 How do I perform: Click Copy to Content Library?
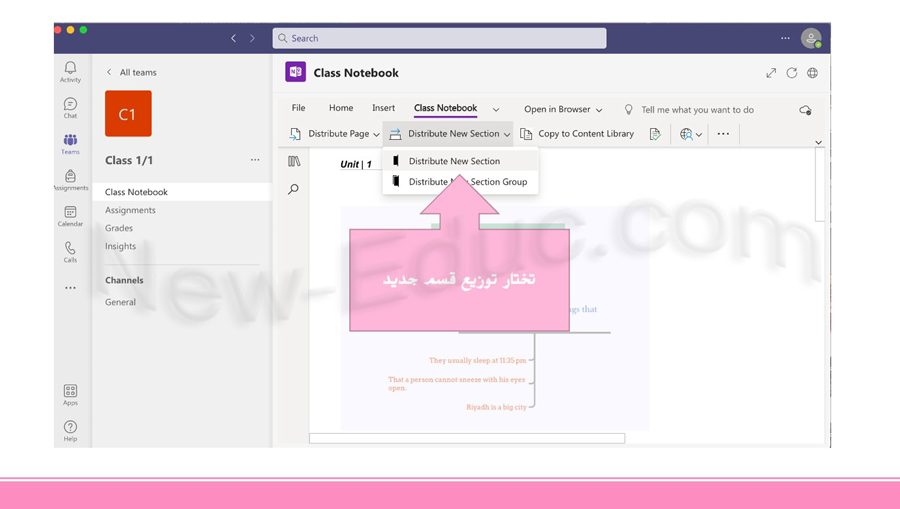point(577,134)
